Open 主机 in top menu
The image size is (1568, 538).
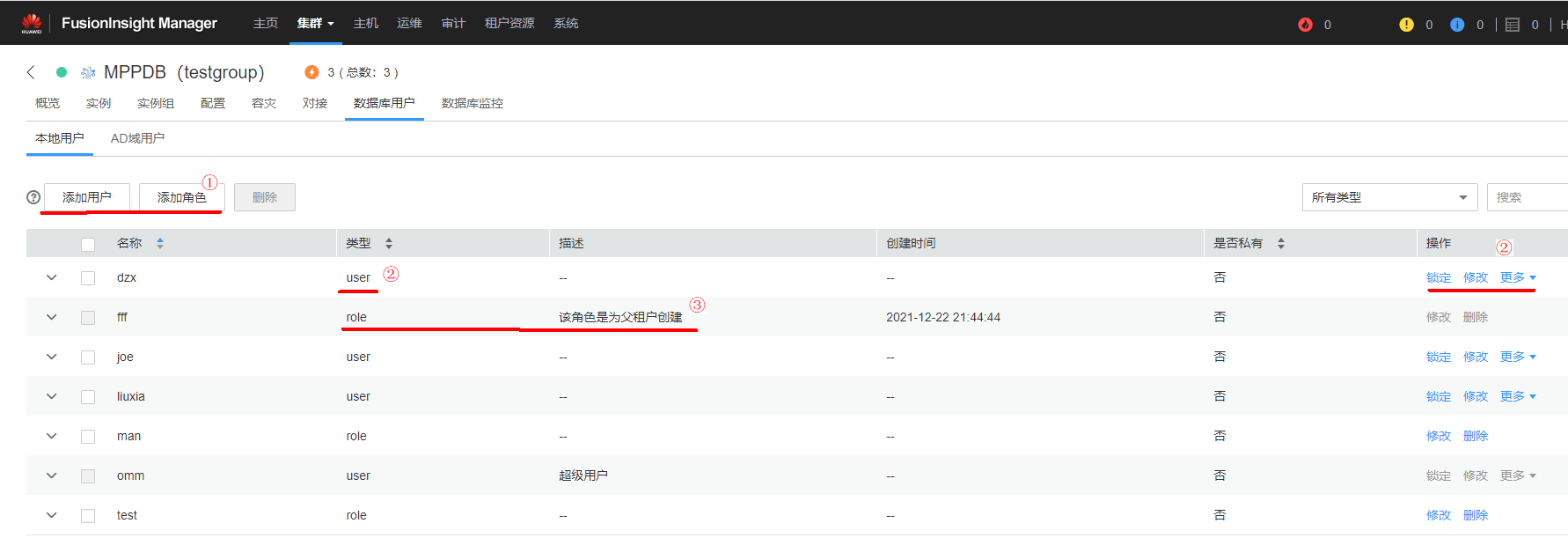366,23
